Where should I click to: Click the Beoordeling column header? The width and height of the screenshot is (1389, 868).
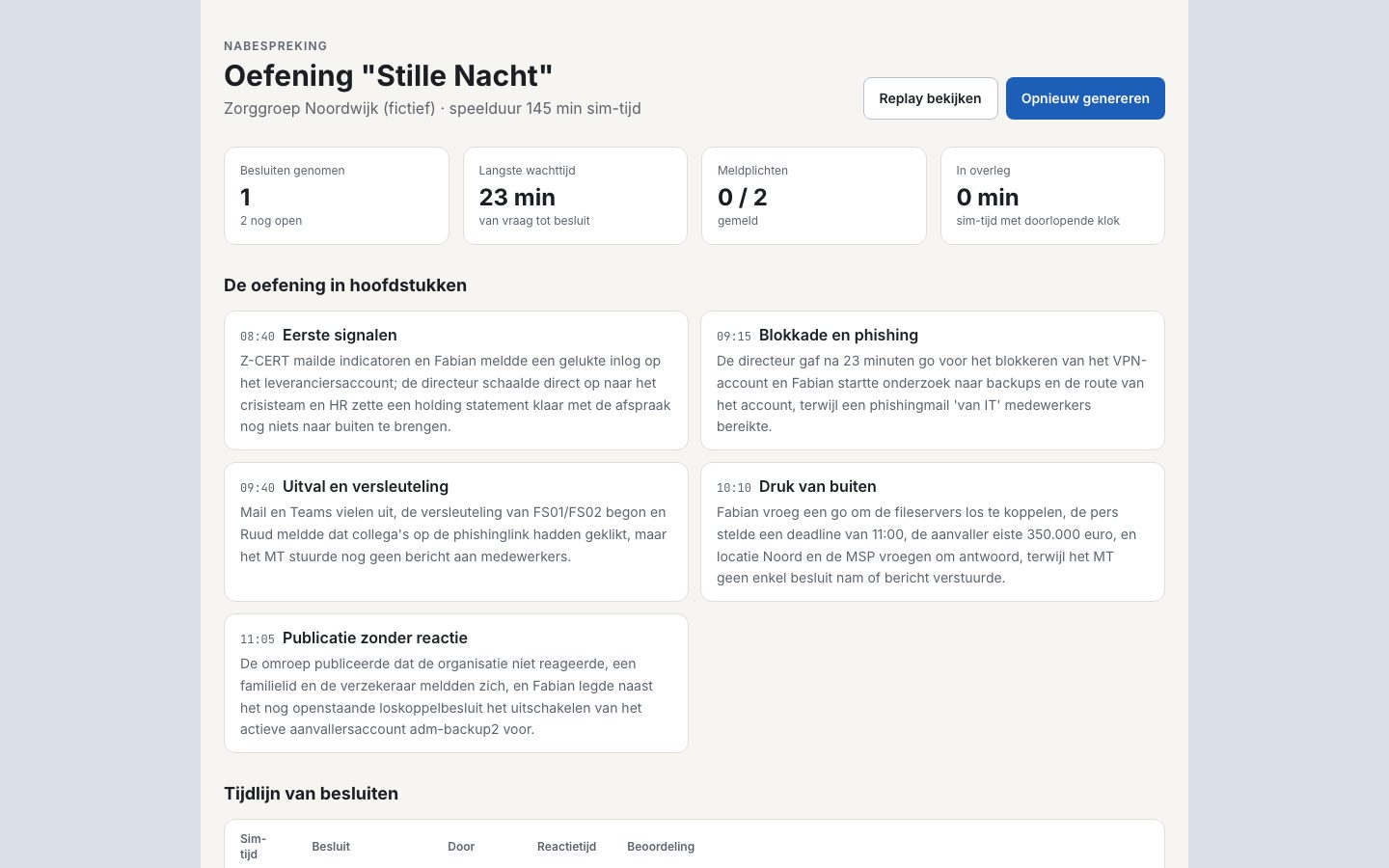click(x=661, y=847)
